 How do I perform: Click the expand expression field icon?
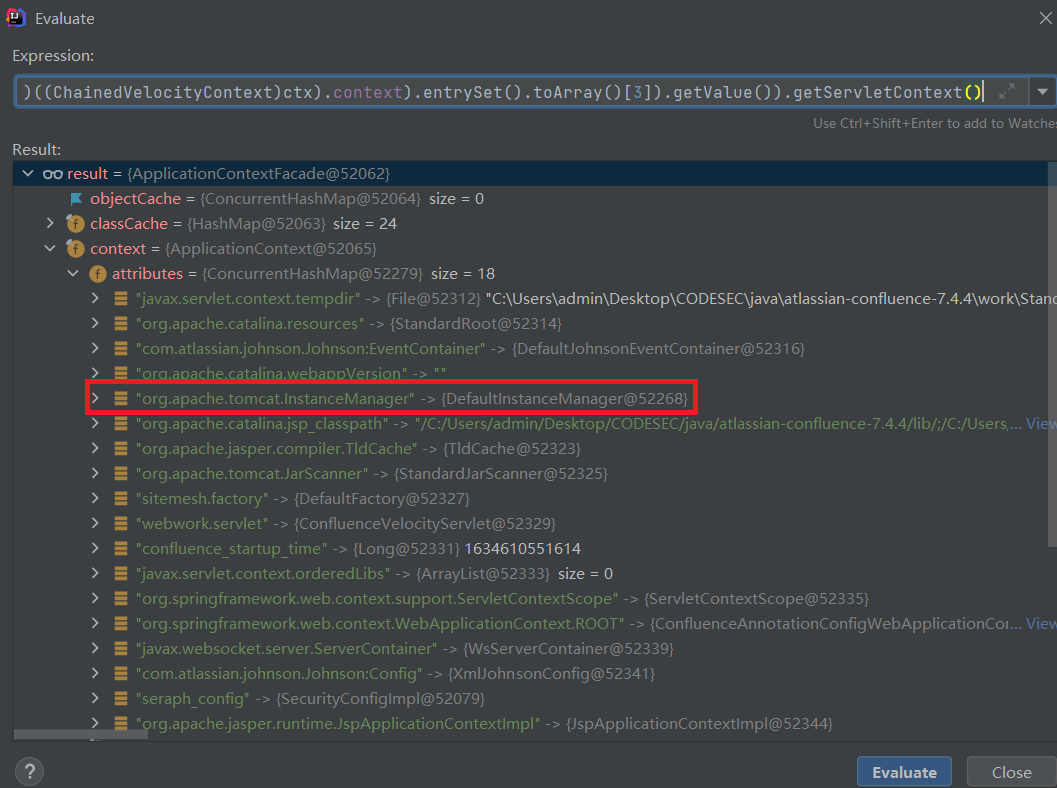click(1007, 92)
